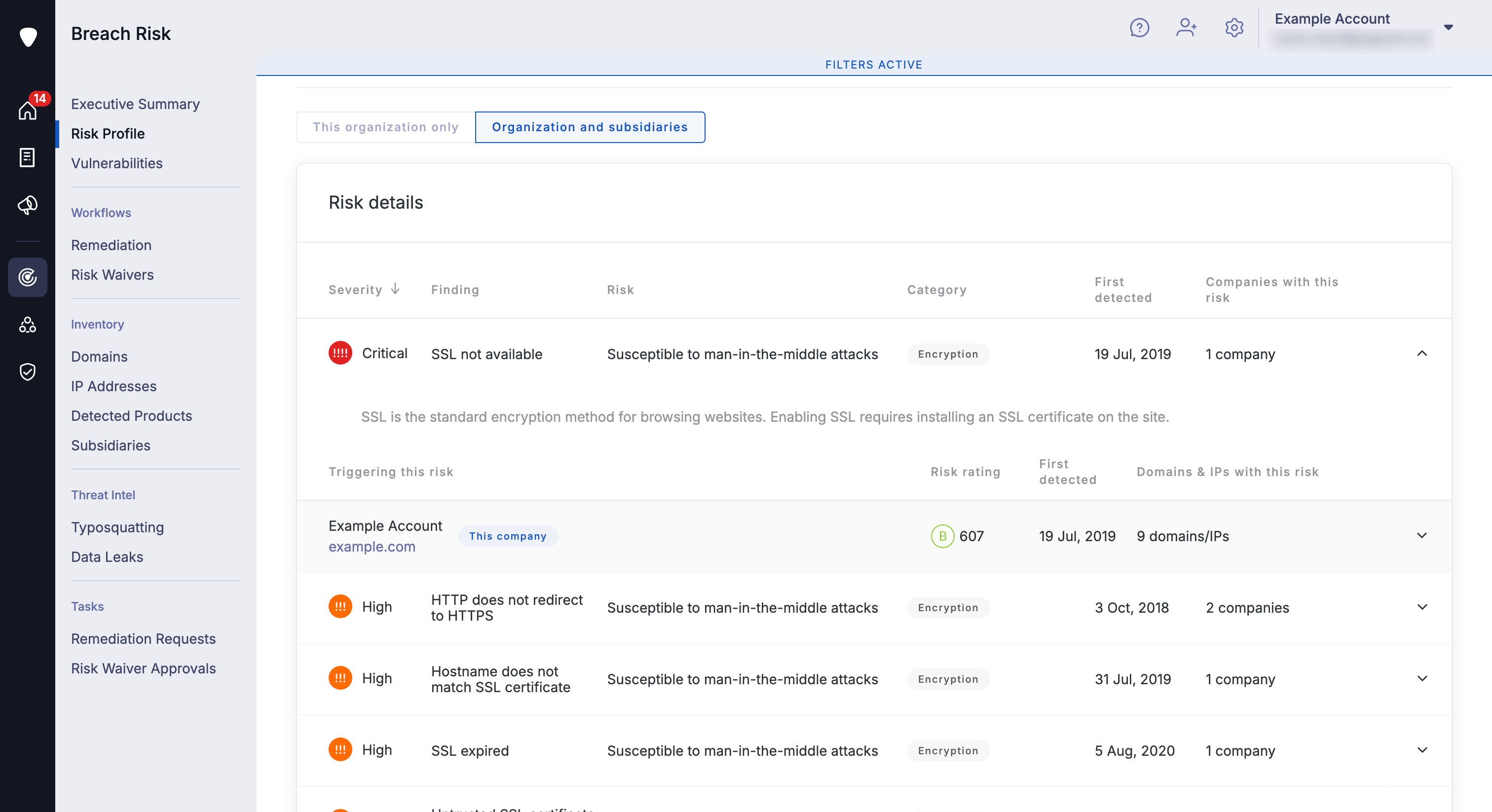
Task: Expand the Hostname does not match row
Action: 1422,678
